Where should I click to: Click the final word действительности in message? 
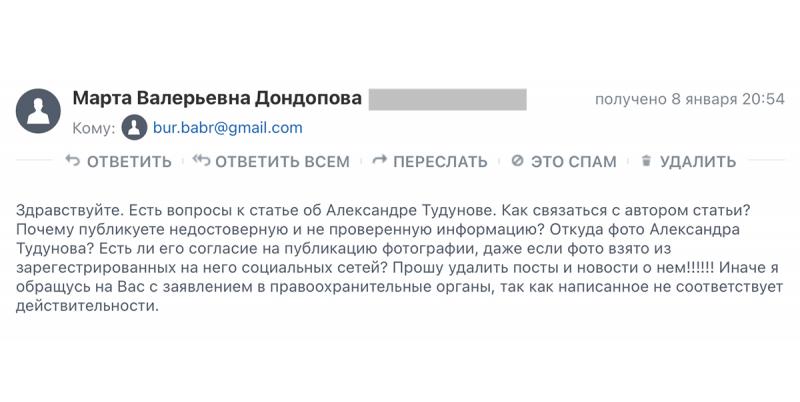86,306
